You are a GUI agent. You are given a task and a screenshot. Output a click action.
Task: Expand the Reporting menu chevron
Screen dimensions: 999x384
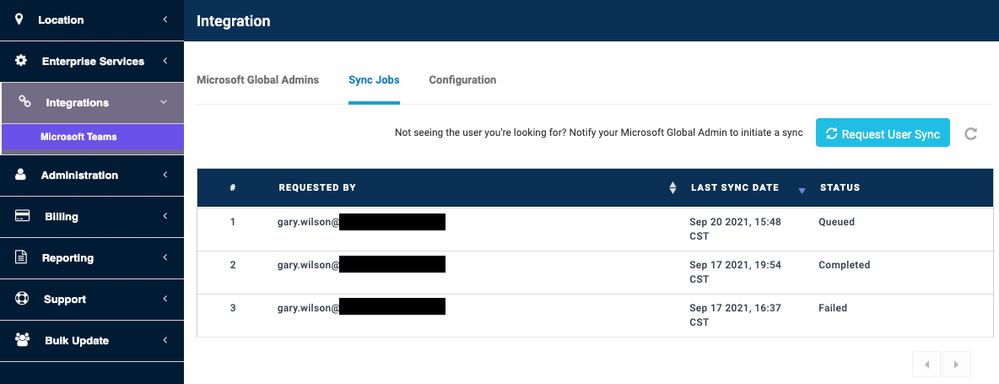pos(165,257)
